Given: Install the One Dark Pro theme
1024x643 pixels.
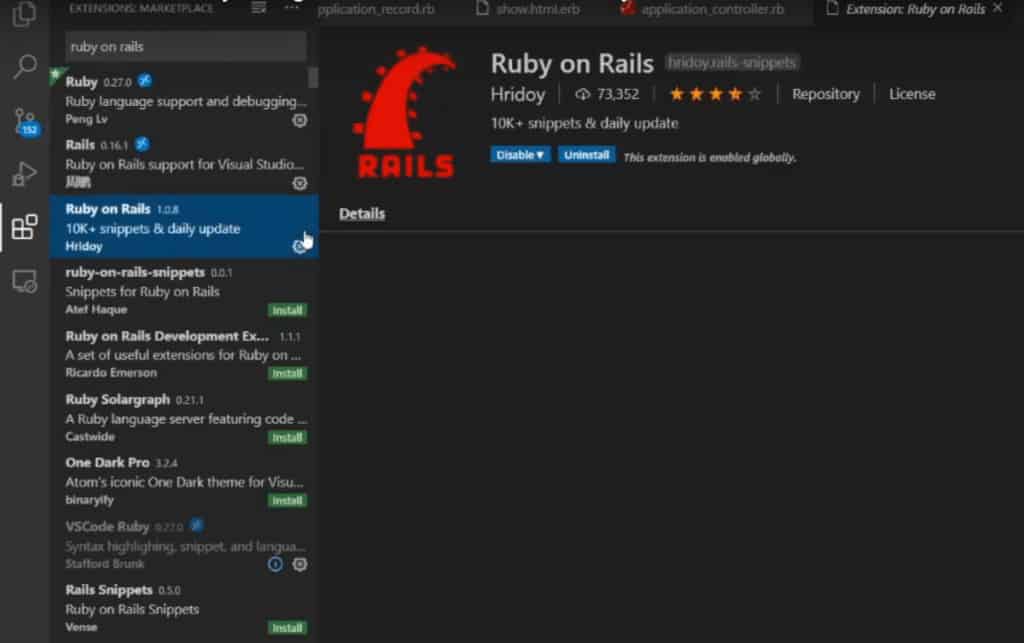Looking at the screenshot, I should pyautogui.click(x=287, y=501).
